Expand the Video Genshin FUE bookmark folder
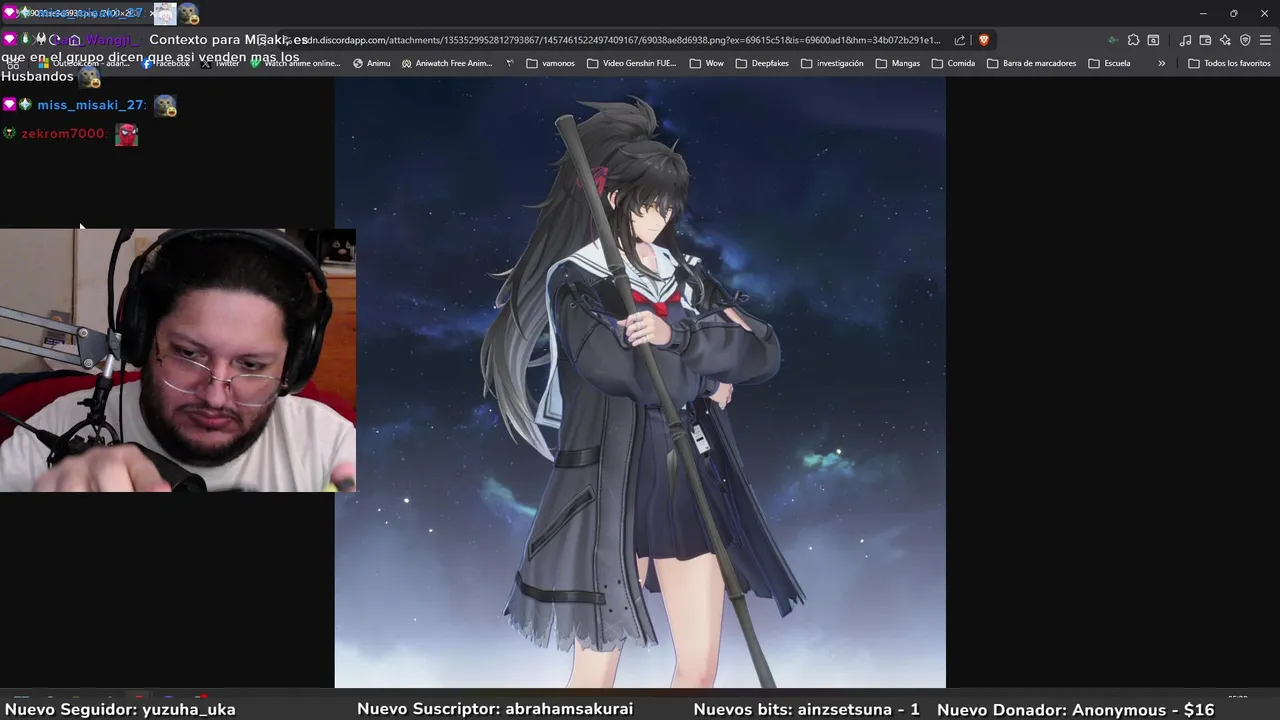 click(x=632, y=63)
